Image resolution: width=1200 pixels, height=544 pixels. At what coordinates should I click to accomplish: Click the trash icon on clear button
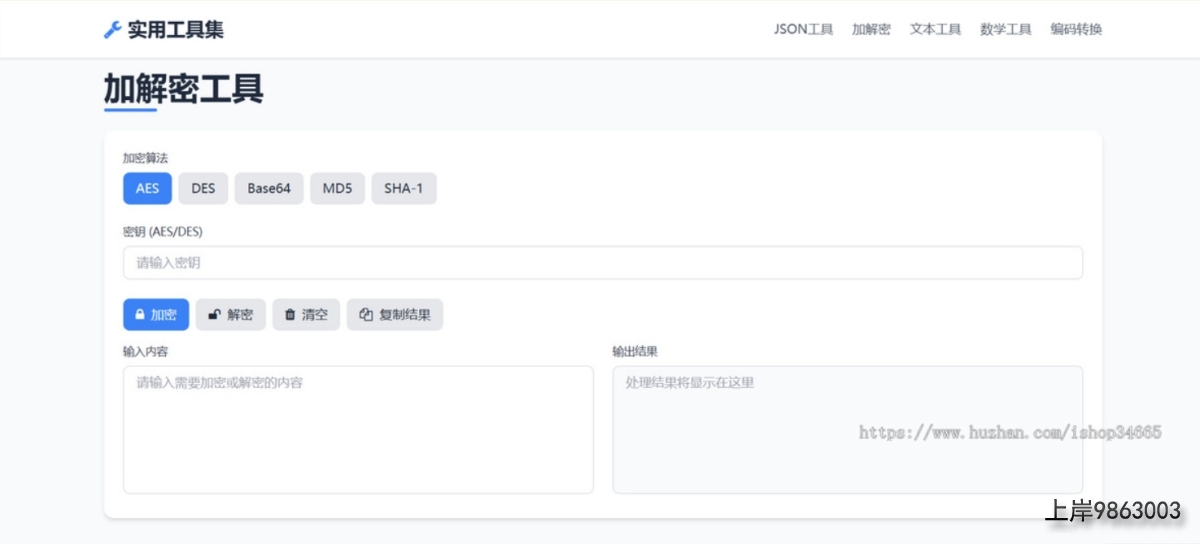[x=290, y=315]
